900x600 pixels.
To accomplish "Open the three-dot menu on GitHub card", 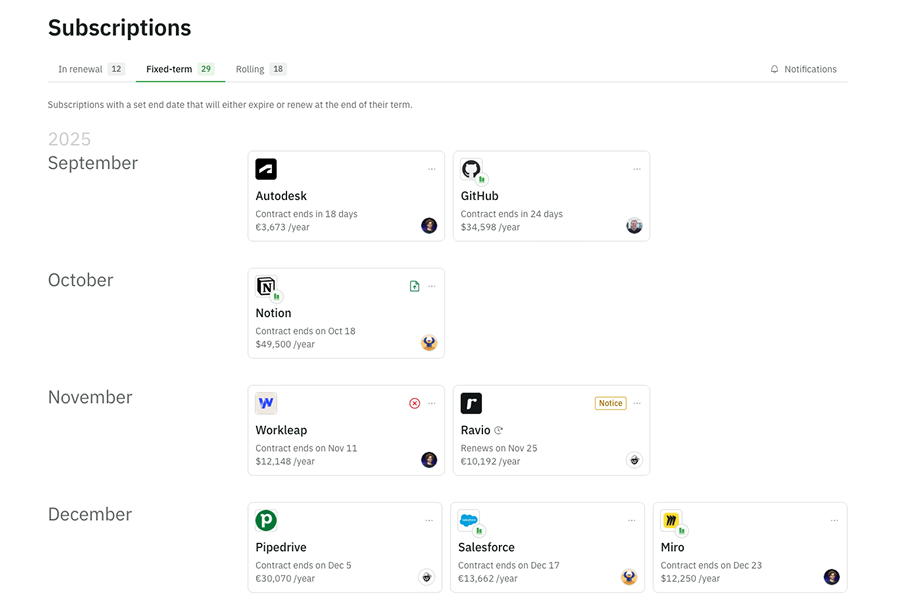I will click(x=637, y=169).
